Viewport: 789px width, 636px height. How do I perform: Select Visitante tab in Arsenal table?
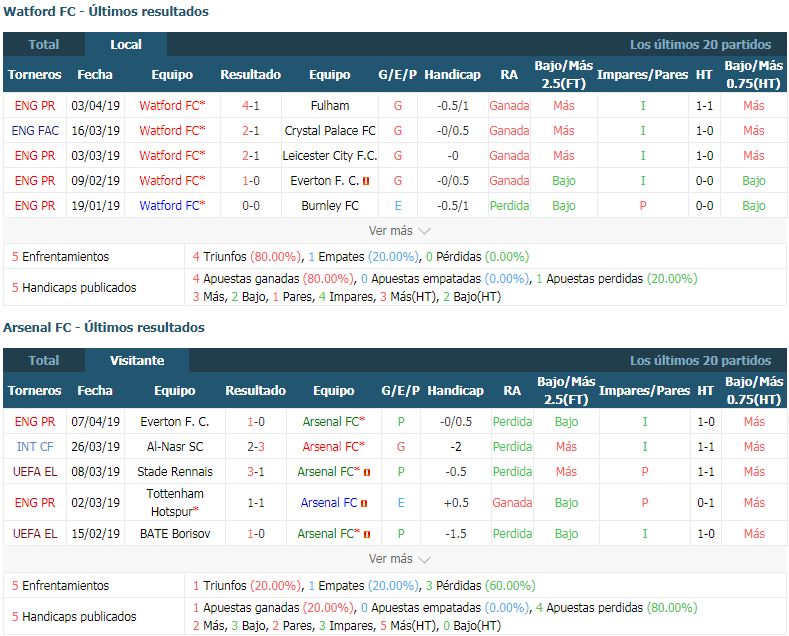click(x=137, y=360)
